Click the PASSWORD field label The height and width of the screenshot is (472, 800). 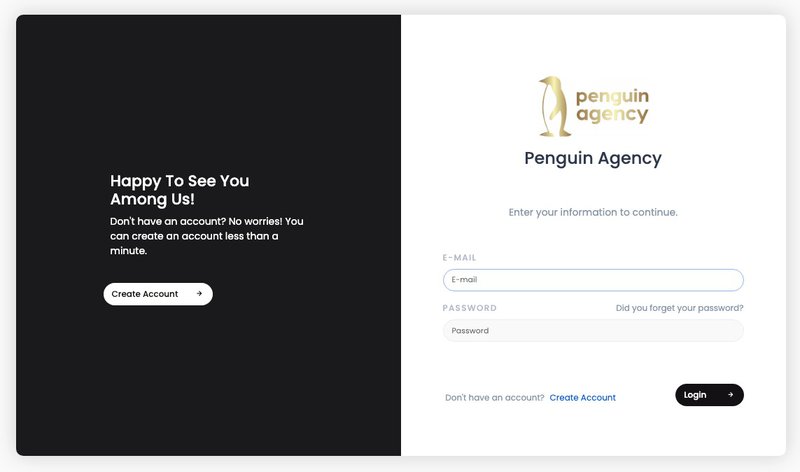(470, 308)
